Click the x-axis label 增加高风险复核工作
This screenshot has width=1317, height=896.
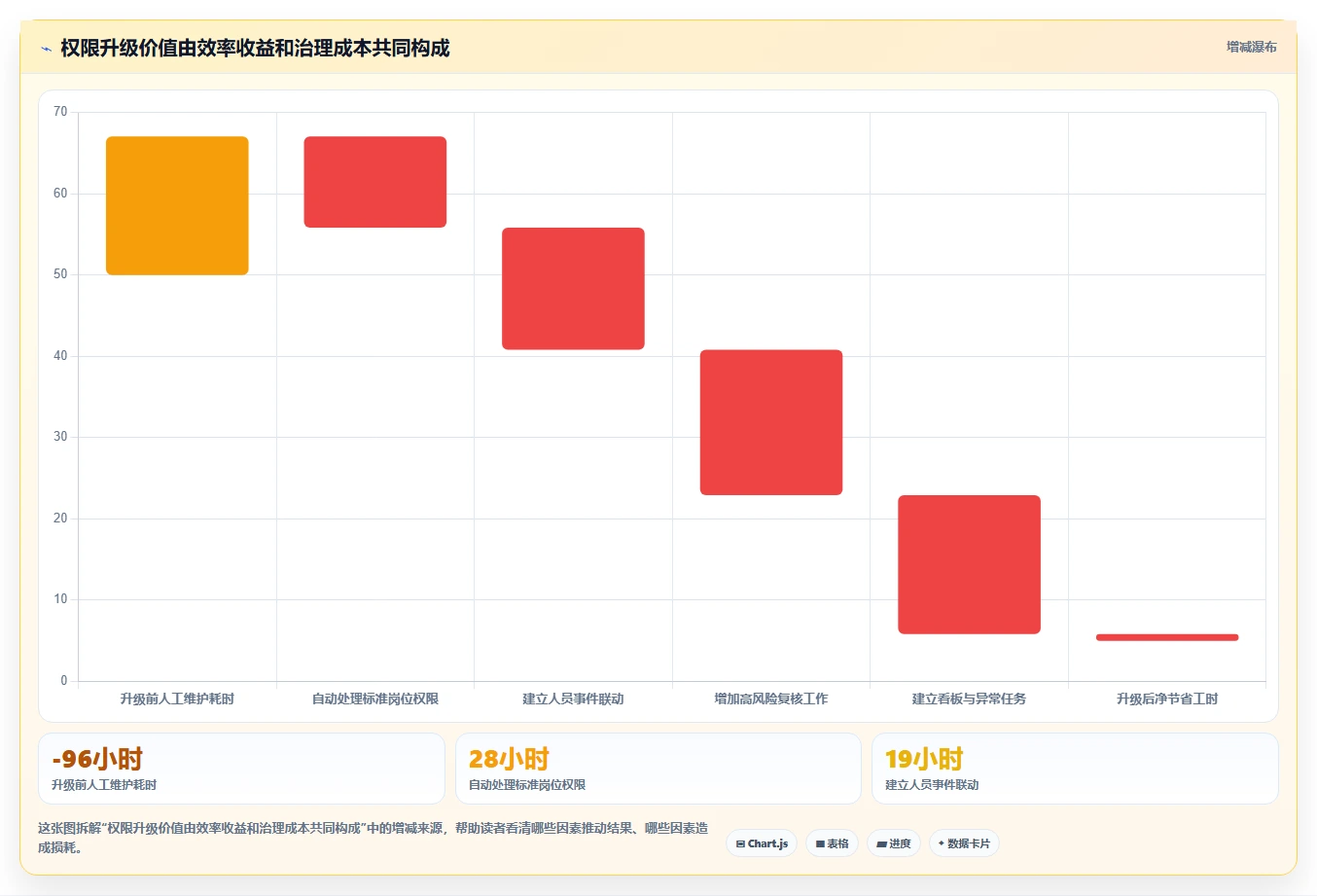click(x=771, y=699)
